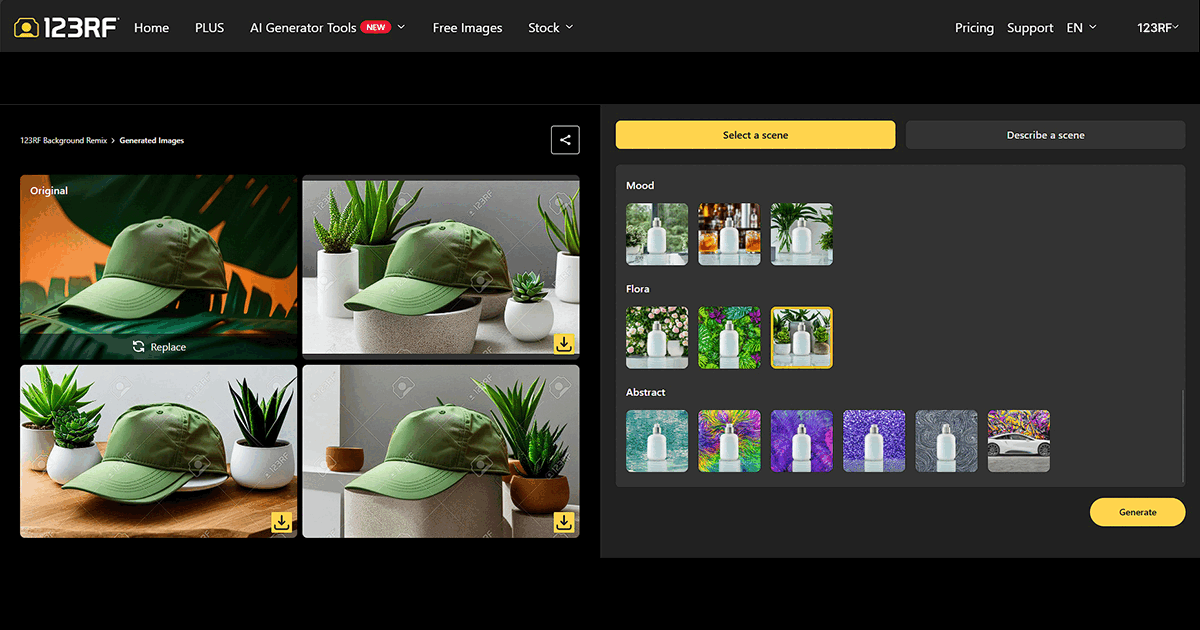Switch to the Describe a scene tab
Screen dimensions: 1200x630
tap(1045, 135)
